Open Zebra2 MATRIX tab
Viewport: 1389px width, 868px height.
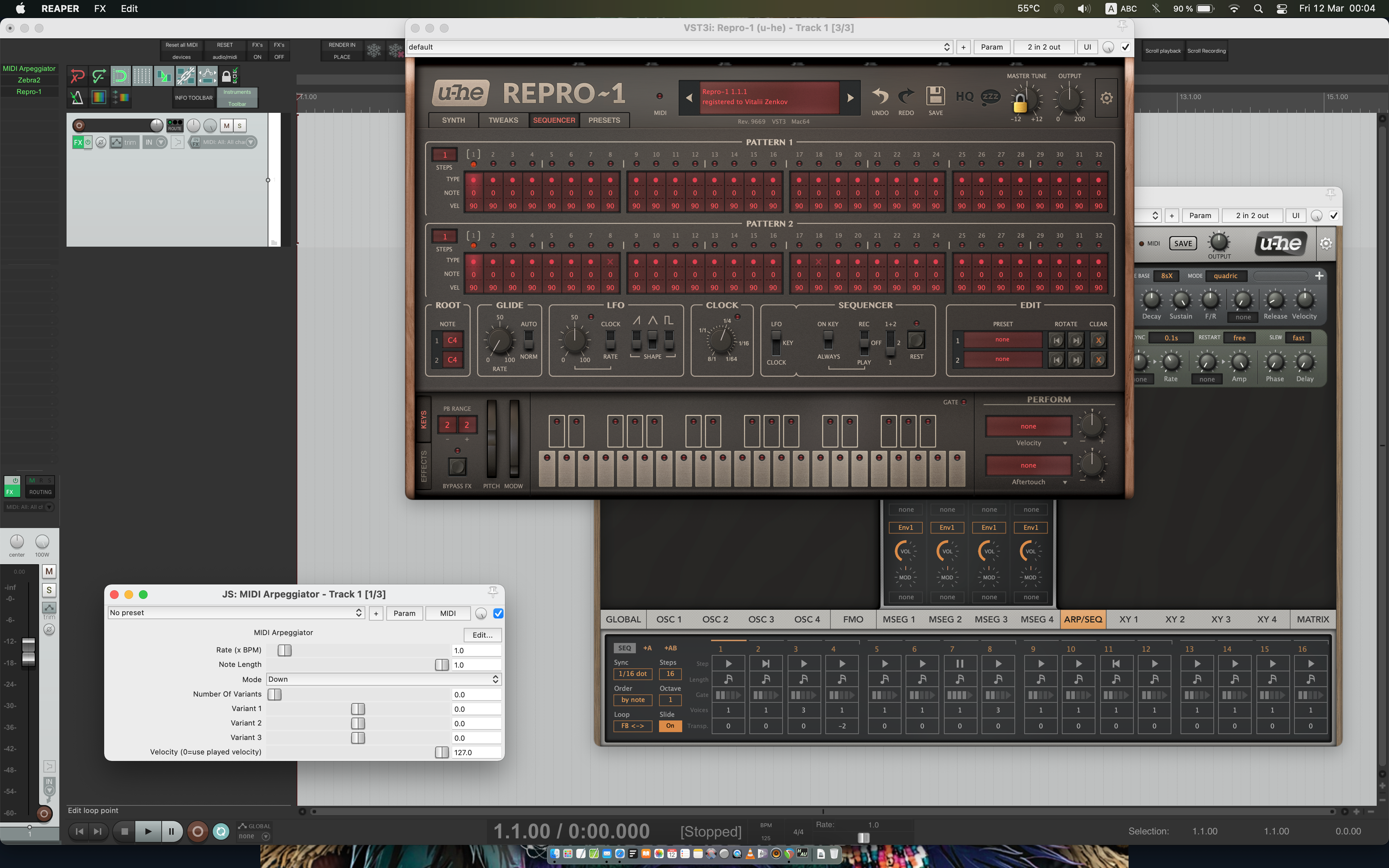[x=1313, y=620]
